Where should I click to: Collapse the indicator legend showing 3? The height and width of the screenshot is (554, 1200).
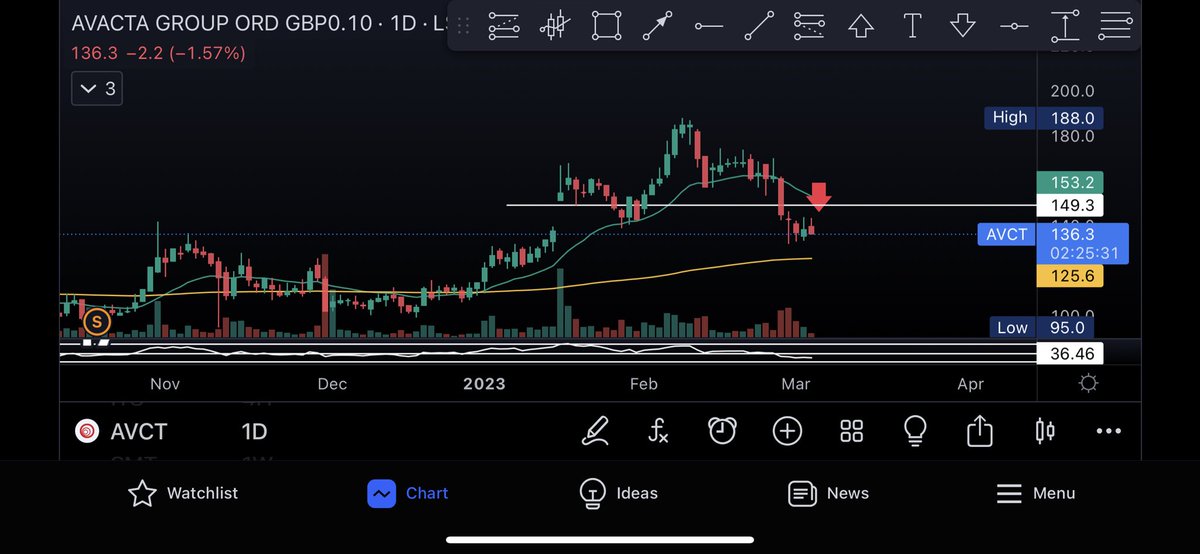pyautogui.click(x=97, y=89)
